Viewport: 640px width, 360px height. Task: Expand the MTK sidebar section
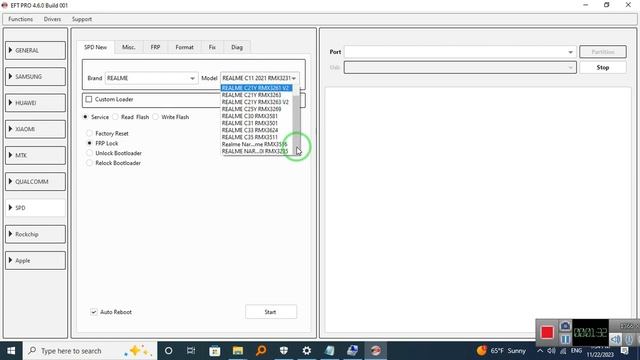tap(36, 155)
